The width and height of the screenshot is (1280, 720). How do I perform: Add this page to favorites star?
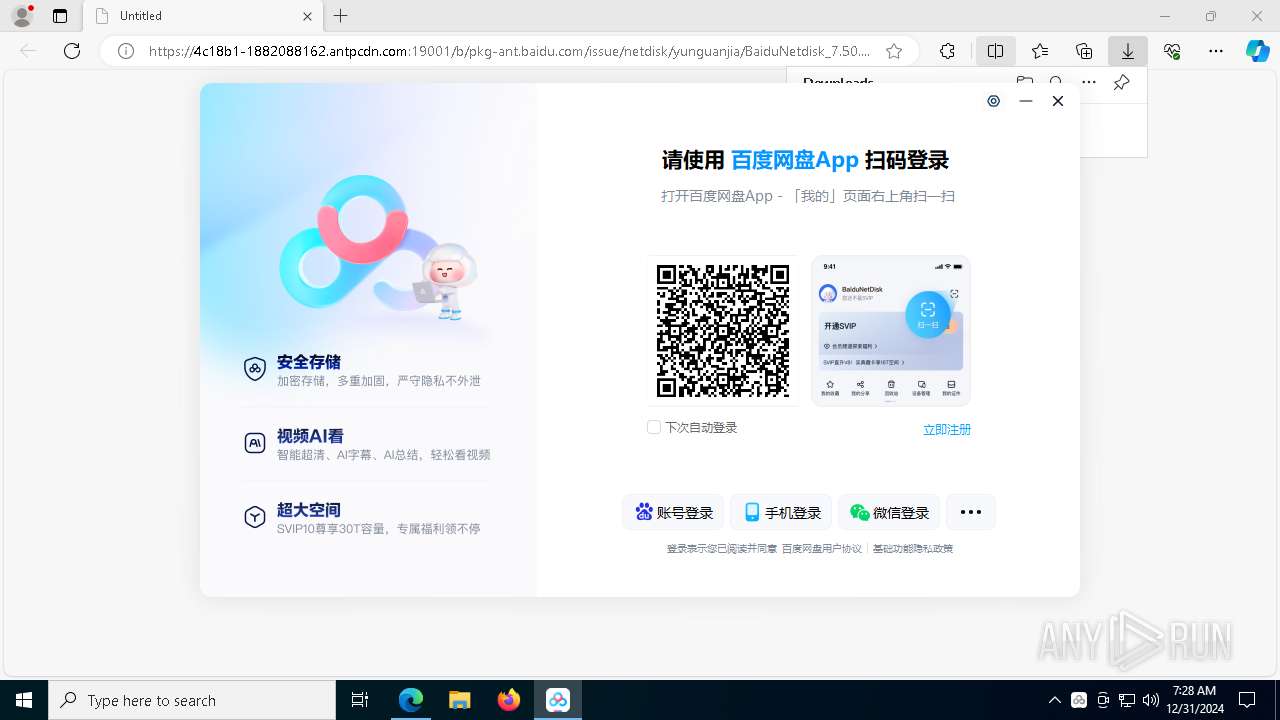coord(894,51)
